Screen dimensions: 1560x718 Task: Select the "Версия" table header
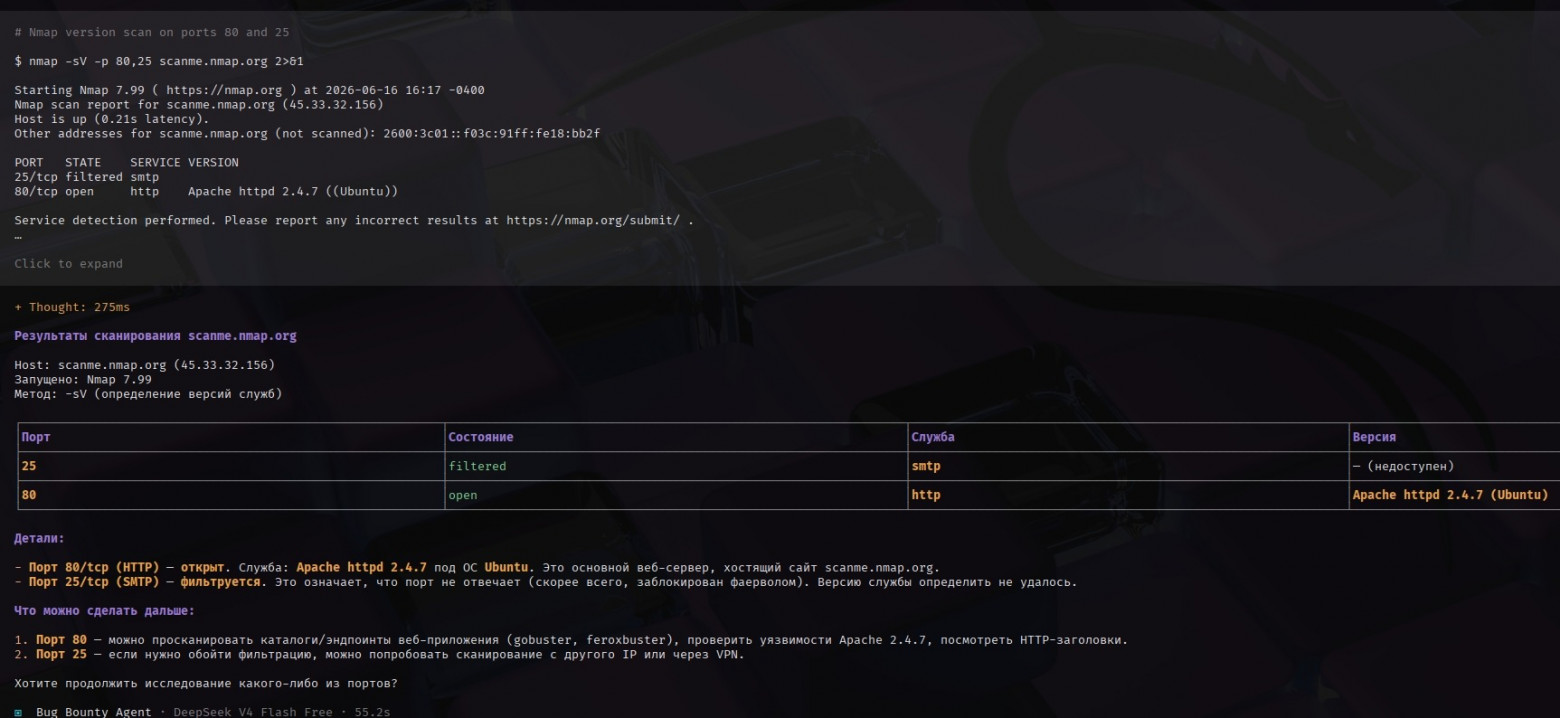point(1374,437)
